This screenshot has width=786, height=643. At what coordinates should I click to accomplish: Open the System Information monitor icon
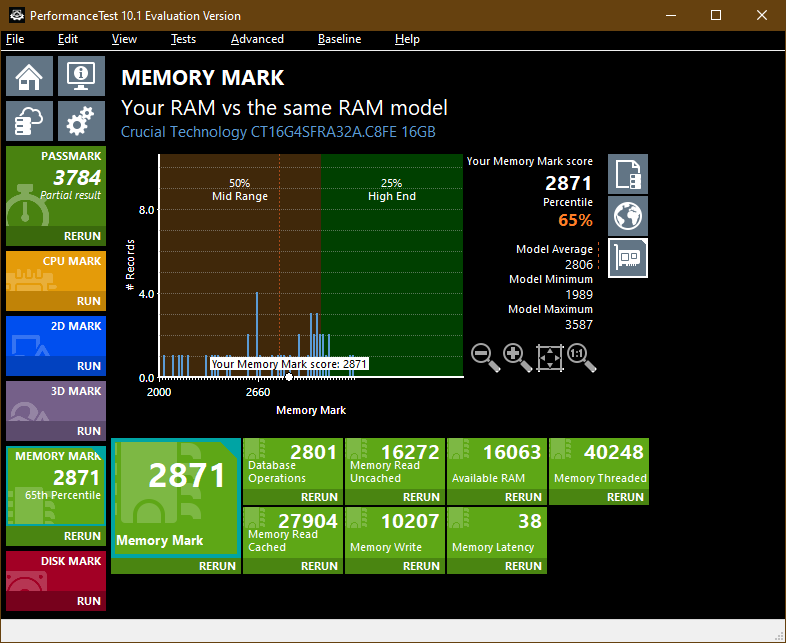pyautogui.click(x=81, y=76)
